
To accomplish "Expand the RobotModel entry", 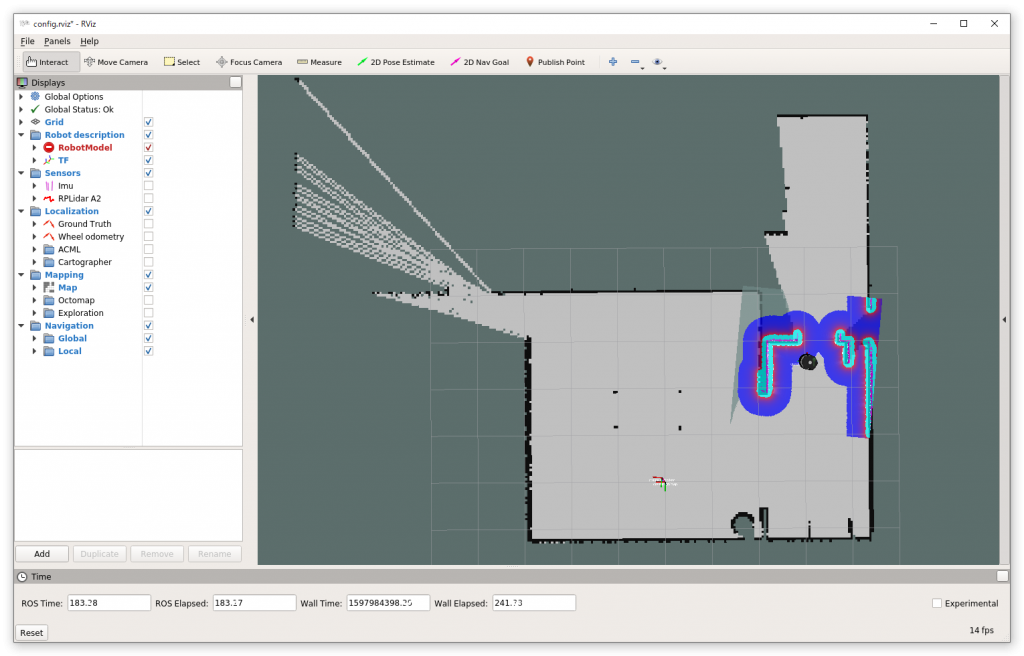I will click(x=34, y=148).
